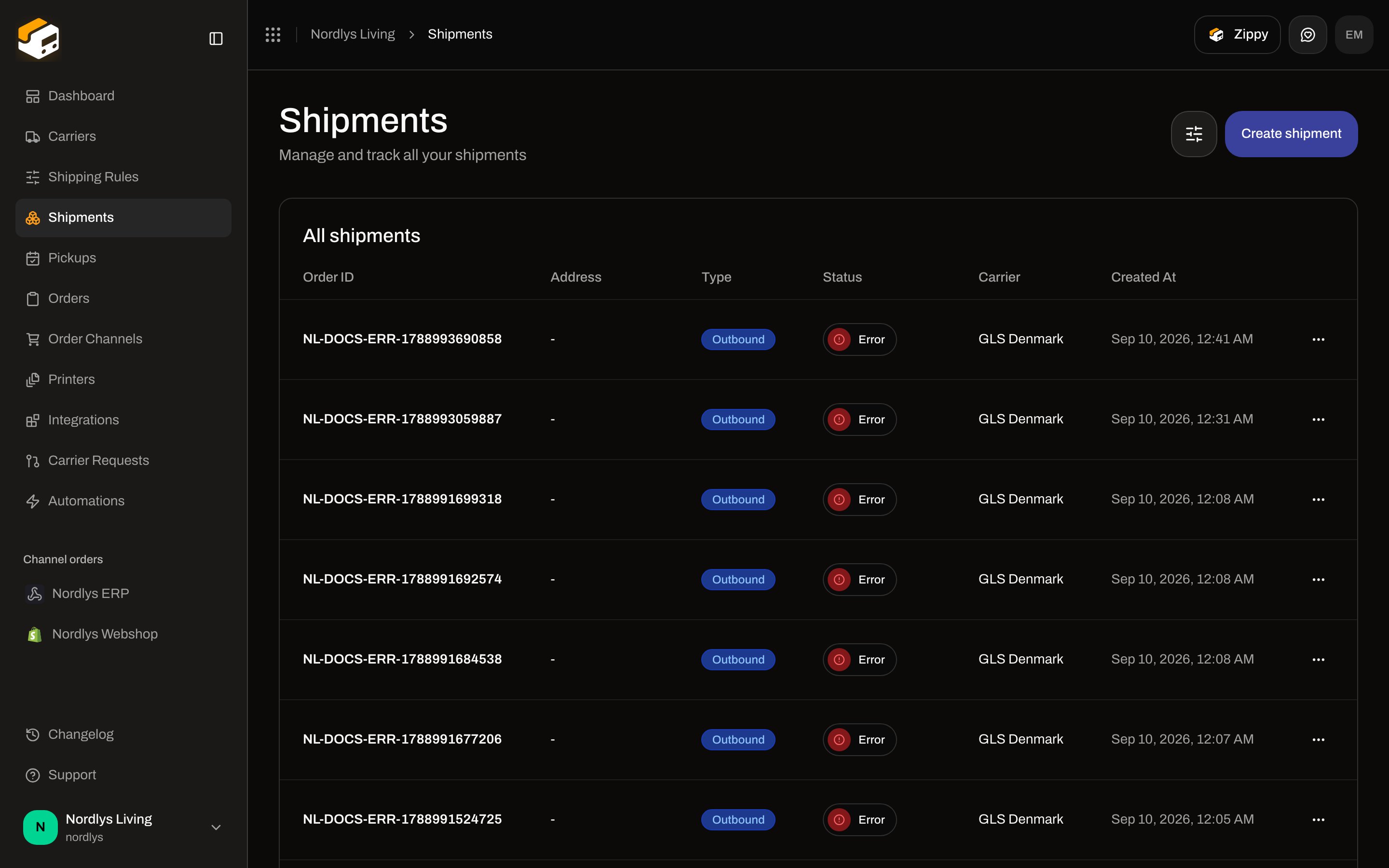The width and height of the screenshot is (1389, 868).
Task: Click the Carrier column header
Action: point(999,277)
